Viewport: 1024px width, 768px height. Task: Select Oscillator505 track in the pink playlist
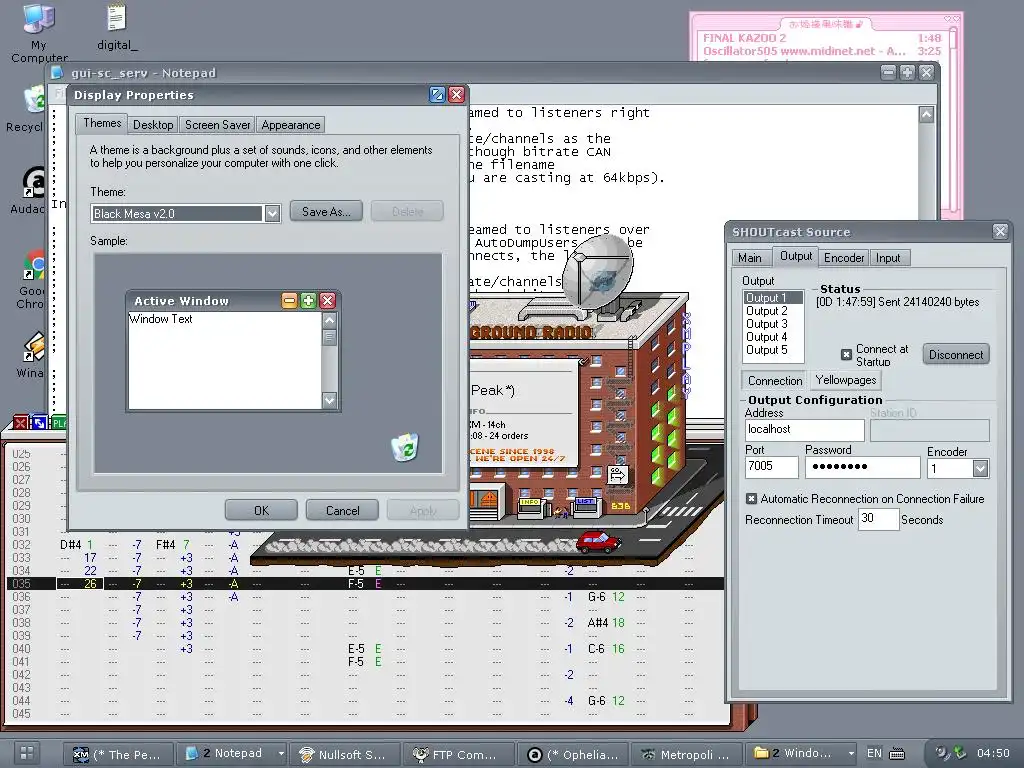(822, 51)
